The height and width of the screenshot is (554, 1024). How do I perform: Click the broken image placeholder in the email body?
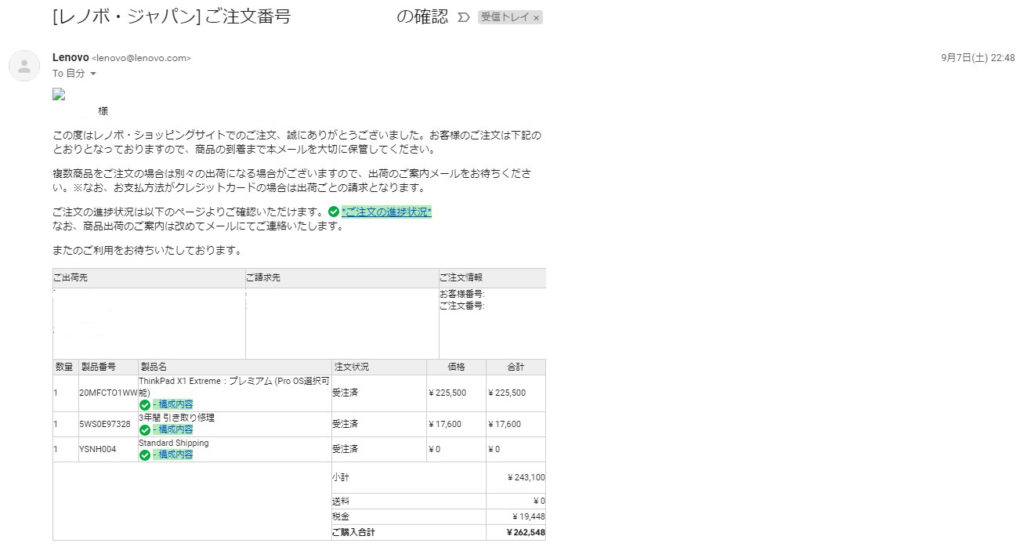click(59, 94)
